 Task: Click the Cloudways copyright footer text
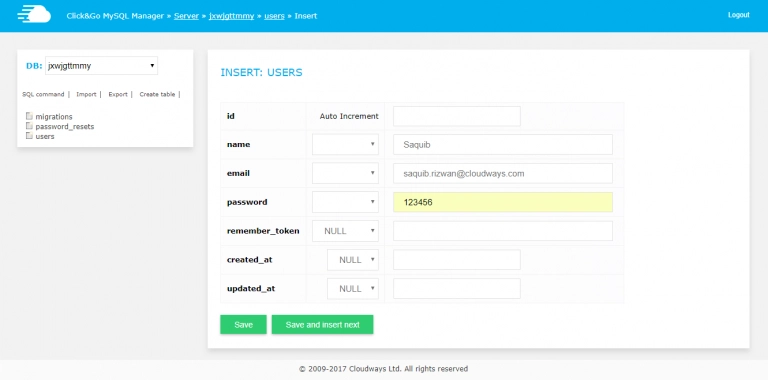point(384,369)
